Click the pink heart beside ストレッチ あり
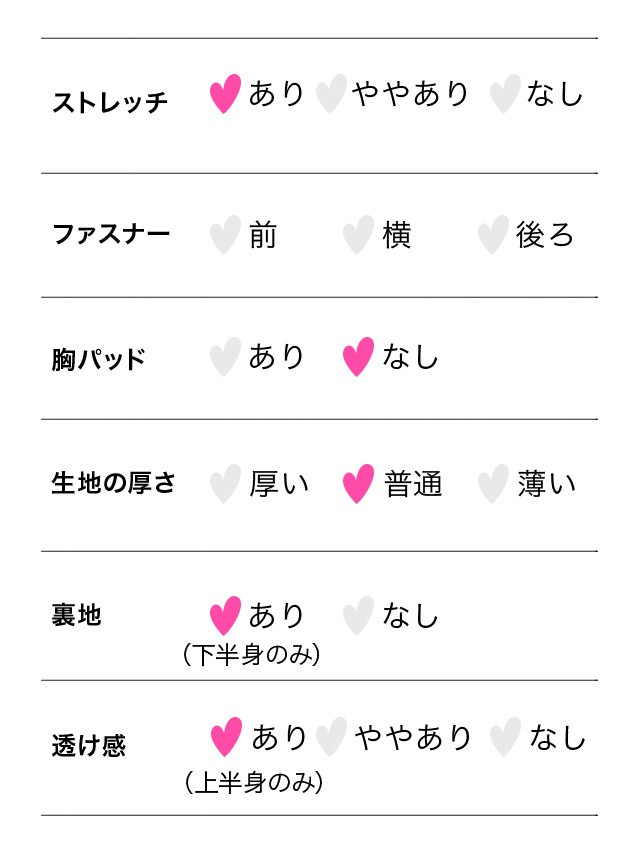This screenshot has width=640, height=854. click(x=226, y=95)
